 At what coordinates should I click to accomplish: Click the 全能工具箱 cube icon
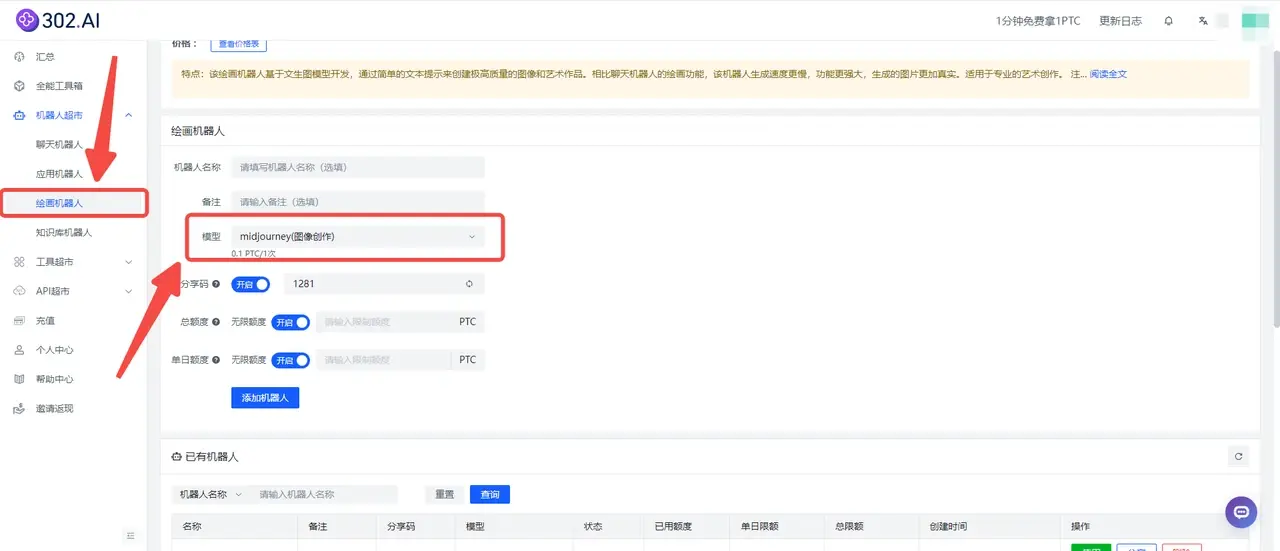pyautogui.click(x=18, y=86)
